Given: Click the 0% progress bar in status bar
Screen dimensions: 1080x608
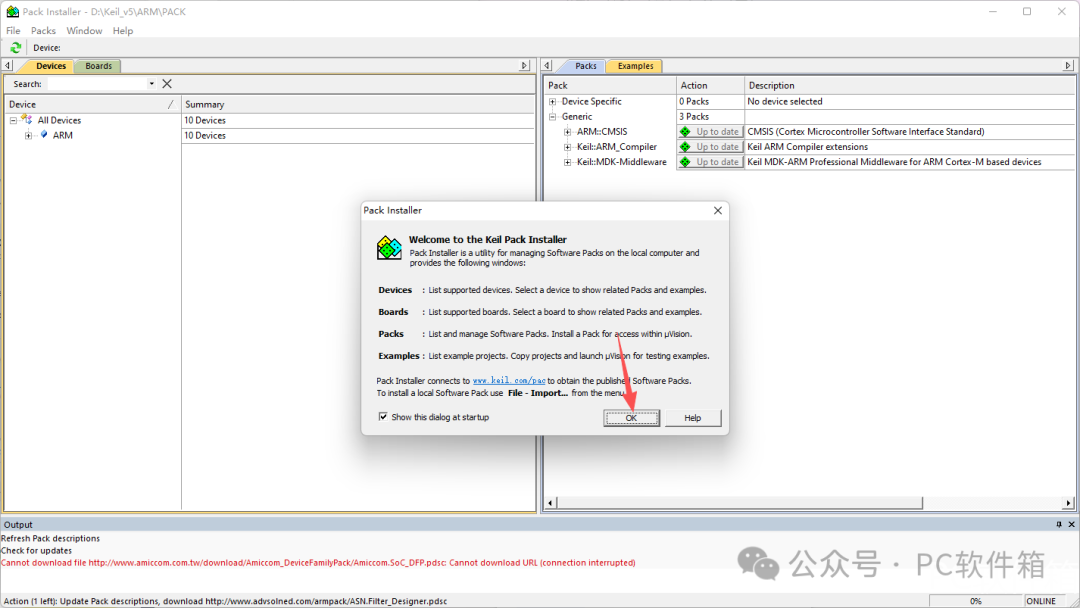Looking at the screenshot, I should (x=975, y=601).
